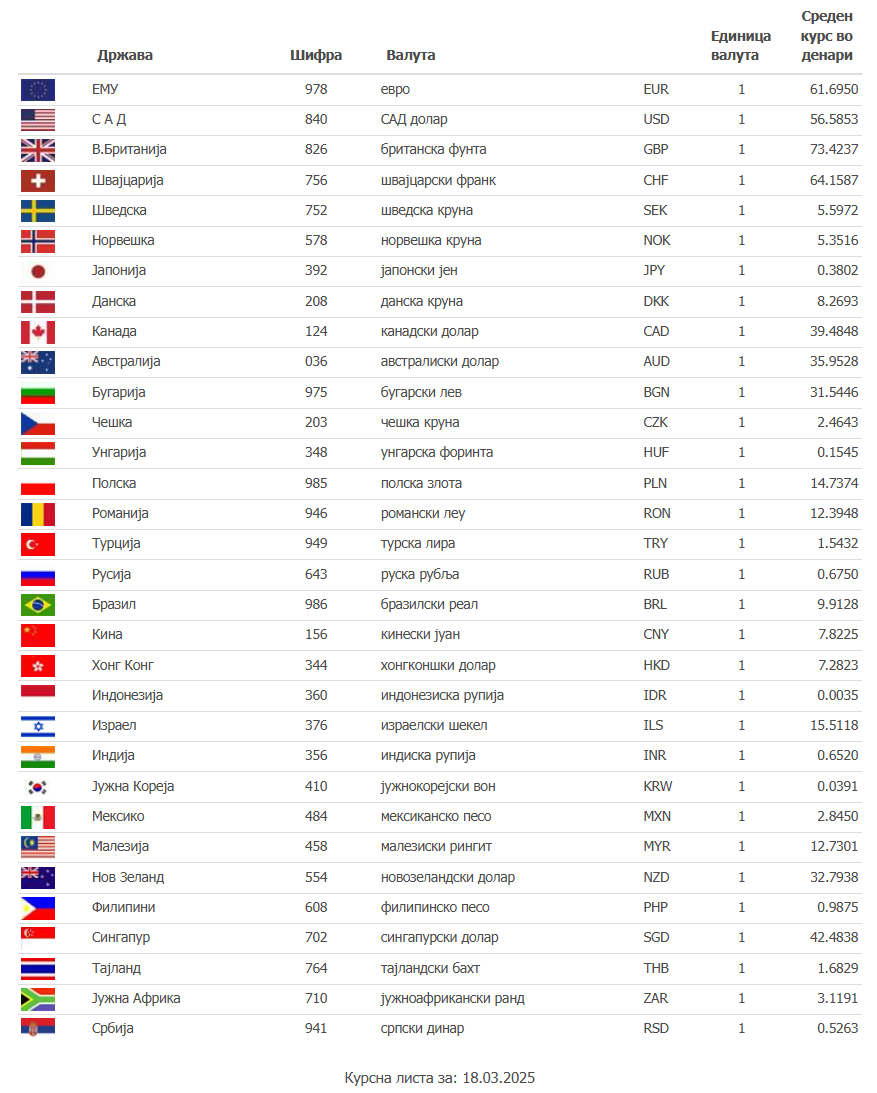Click the Serbia RSD currency code
Image resolution: width=877 pixels, height=1093 pixels.
pyautogui.click(x=656, y=1029)
